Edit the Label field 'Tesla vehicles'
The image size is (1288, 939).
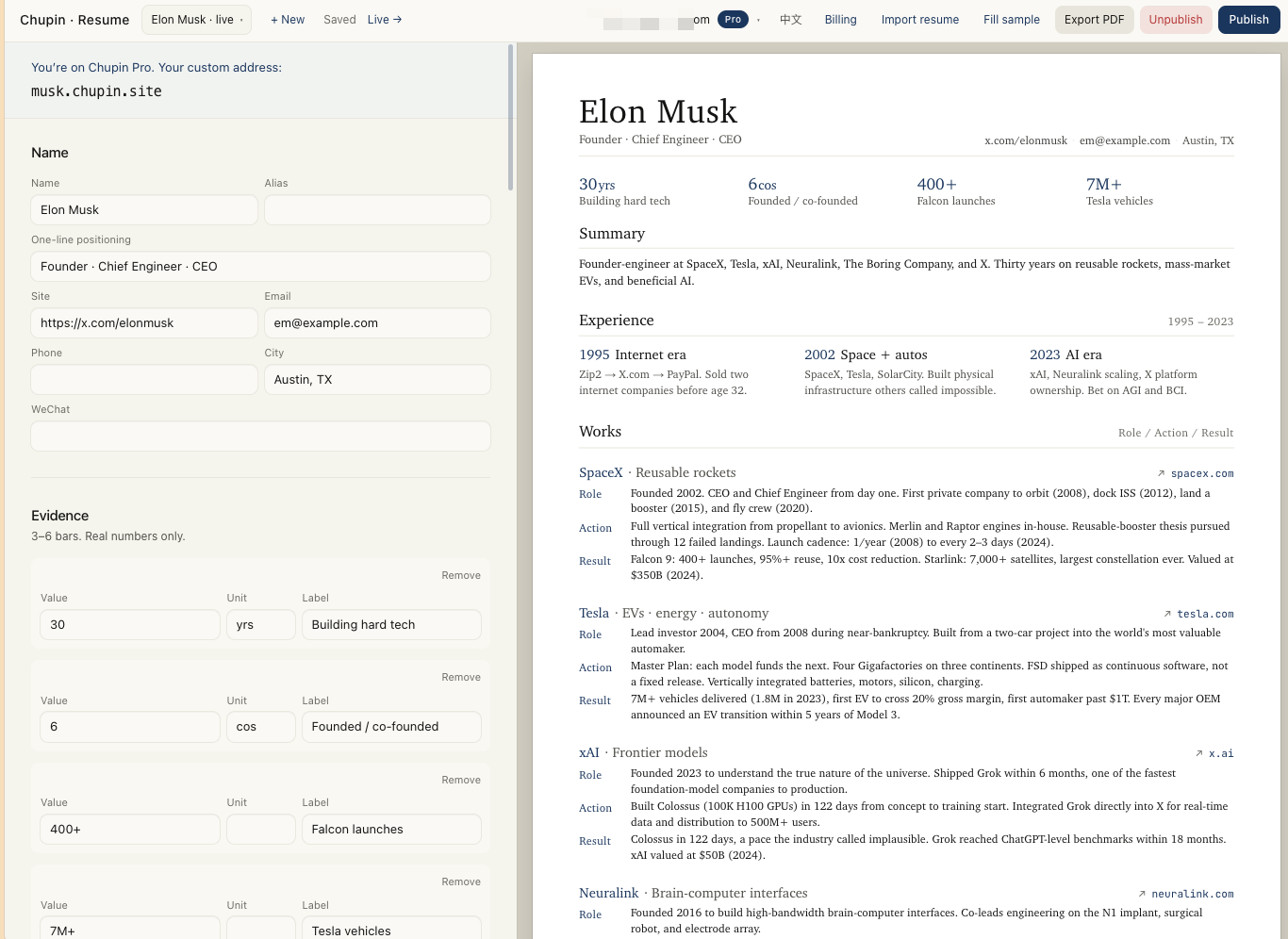pyautogui.click(x=391, y=929)
